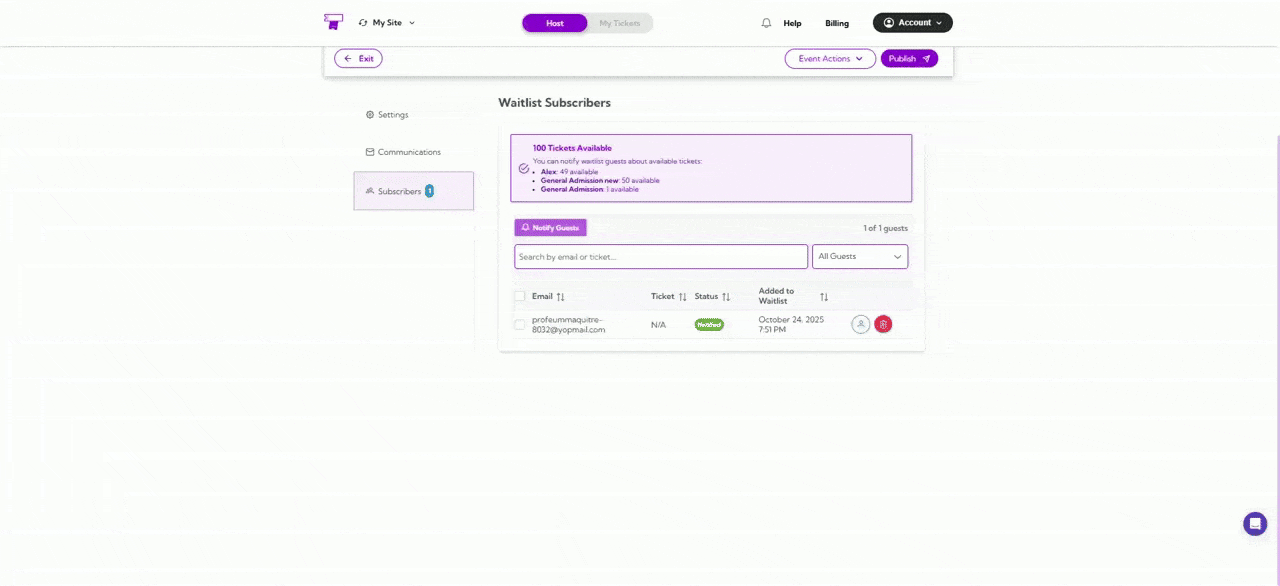Screen dimensions: 1280x586
Task: Select the Settings gear in the sidebar
Action: [371, 114]
